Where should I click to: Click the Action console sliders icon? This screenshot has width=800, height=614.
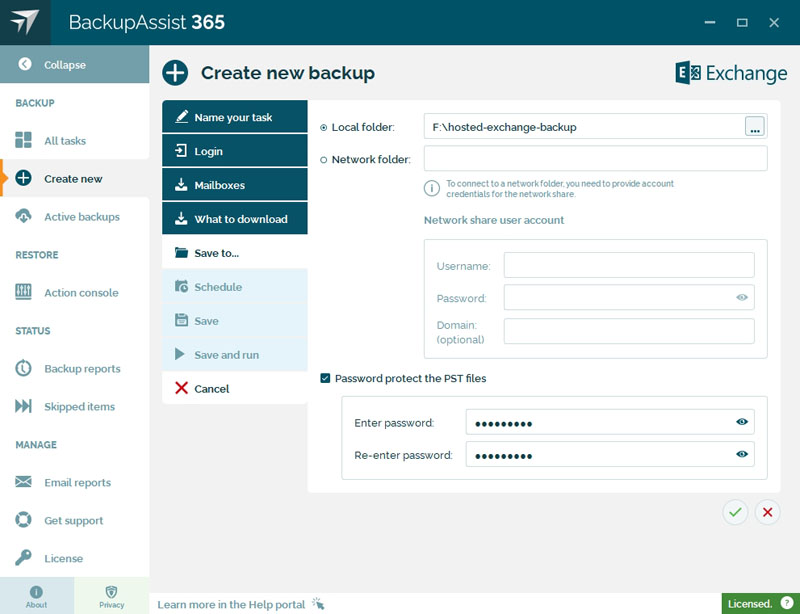coord(23,291)
